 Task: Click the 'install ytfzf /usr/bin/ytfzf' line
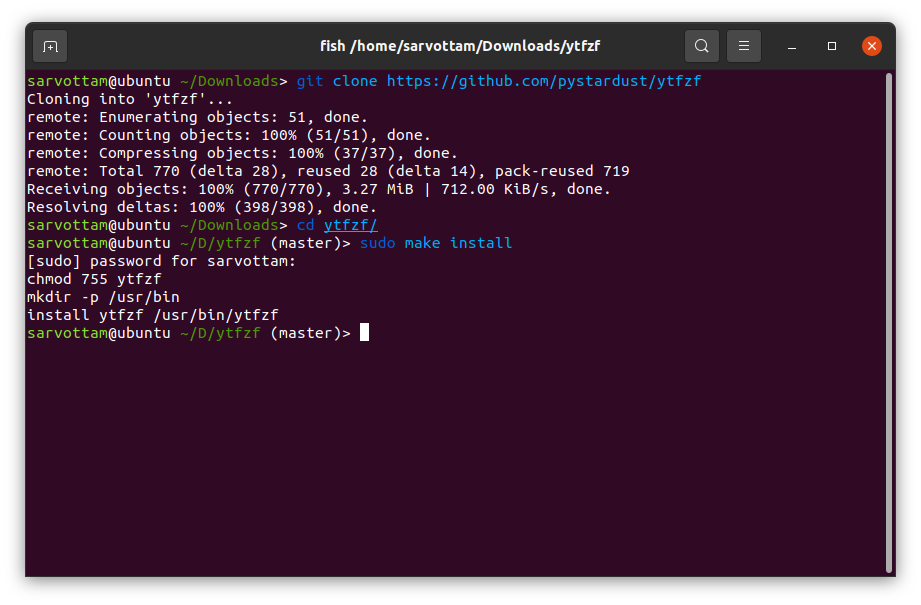tap(152, 315)
